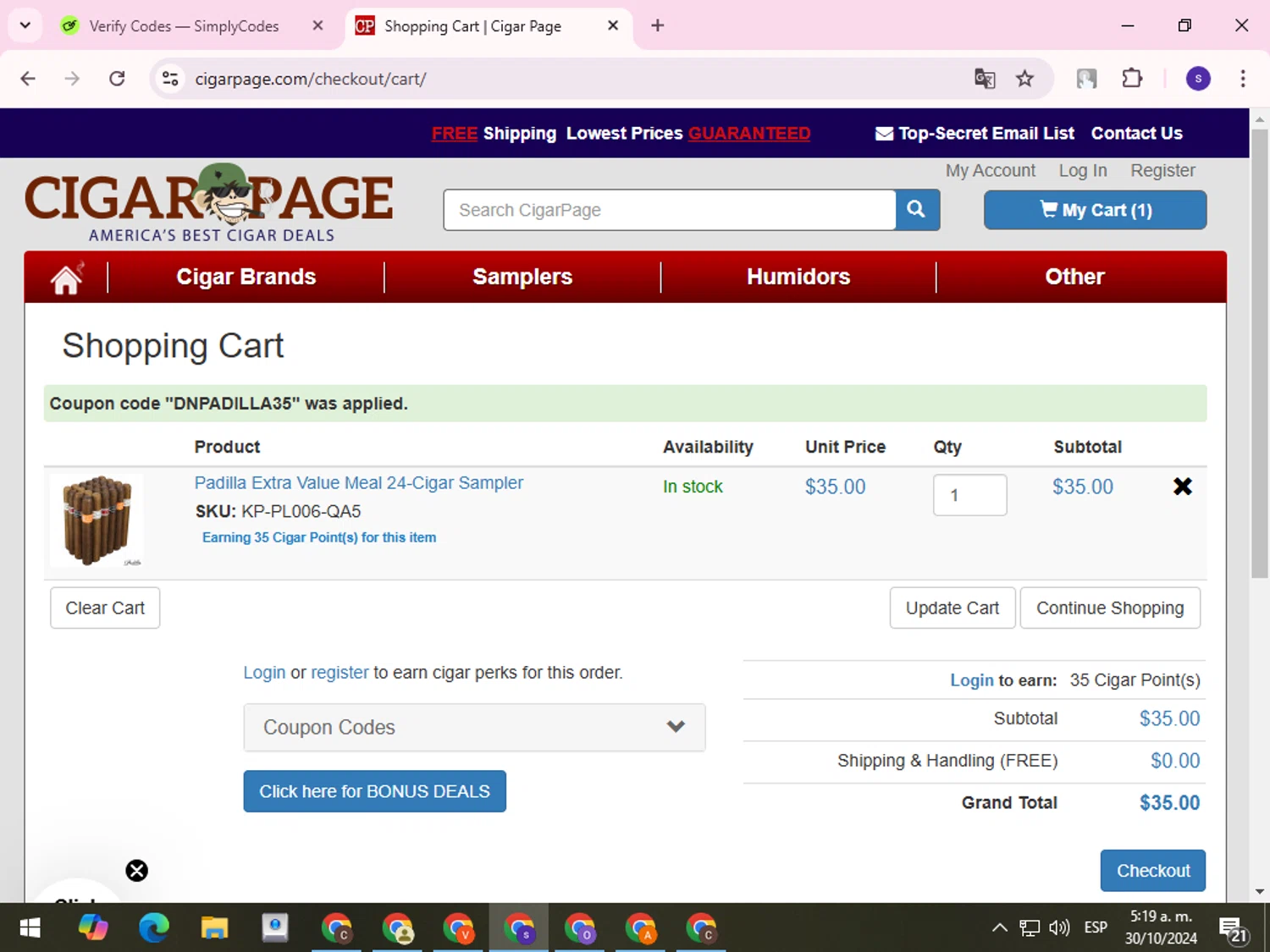Click the Register link in the header
This screenshot has width=1270, height=952.
click(1162, 170)
